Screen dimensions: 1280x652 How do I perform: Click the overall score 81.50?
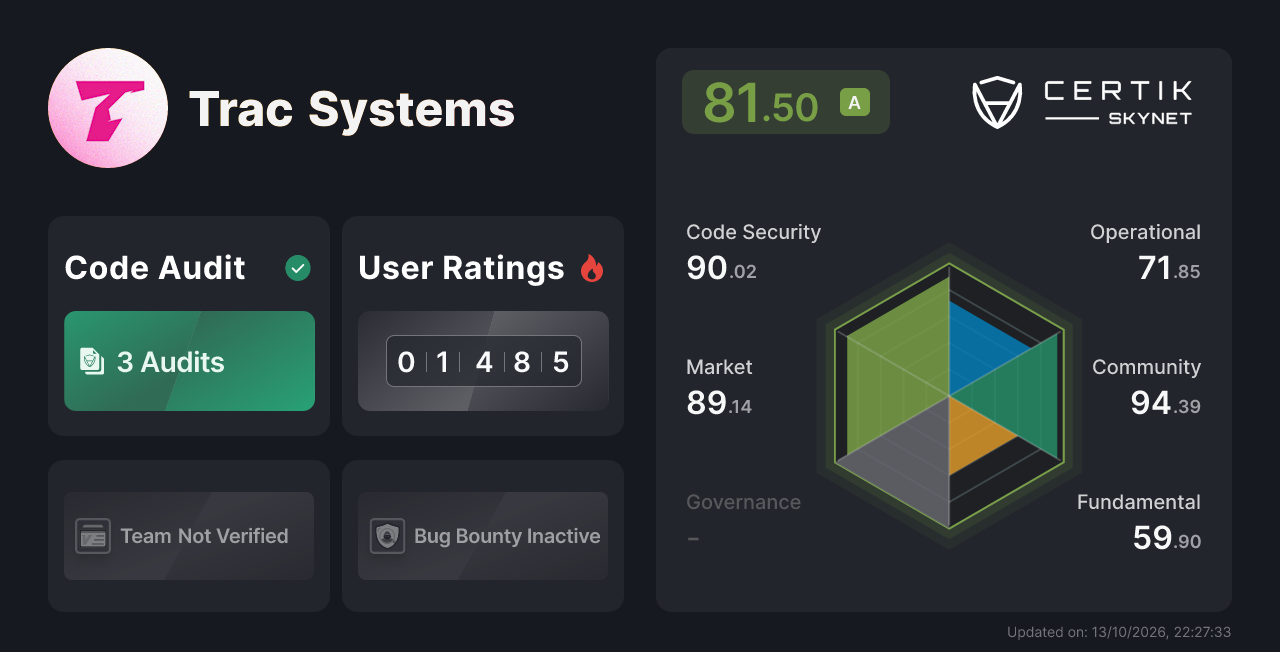(x=761, y=102)
